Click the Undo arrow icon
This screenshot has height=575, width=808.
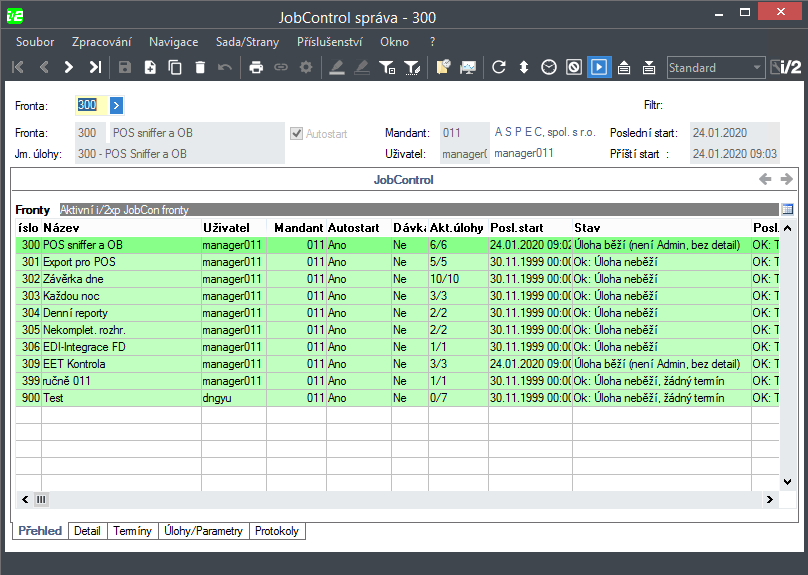pos(225,67)
